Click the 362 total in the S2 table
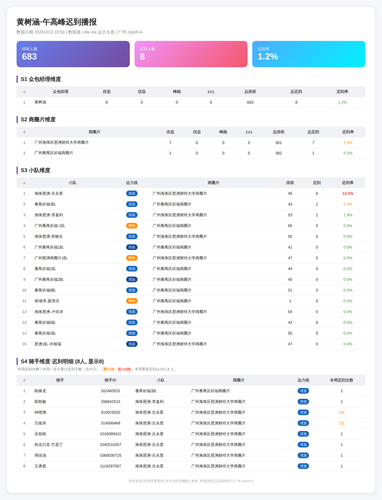Screen dimensions: 382x500 point(278,153)
